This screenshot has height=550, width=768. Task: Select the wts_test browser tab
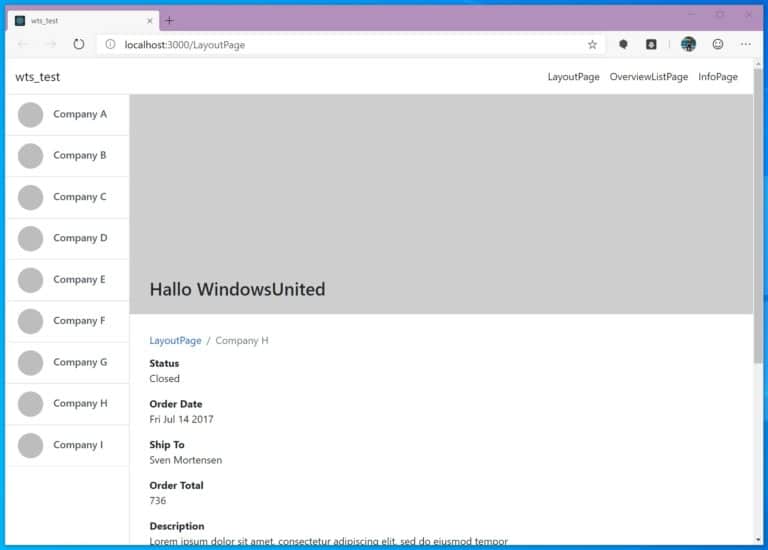tap(83, 21)
